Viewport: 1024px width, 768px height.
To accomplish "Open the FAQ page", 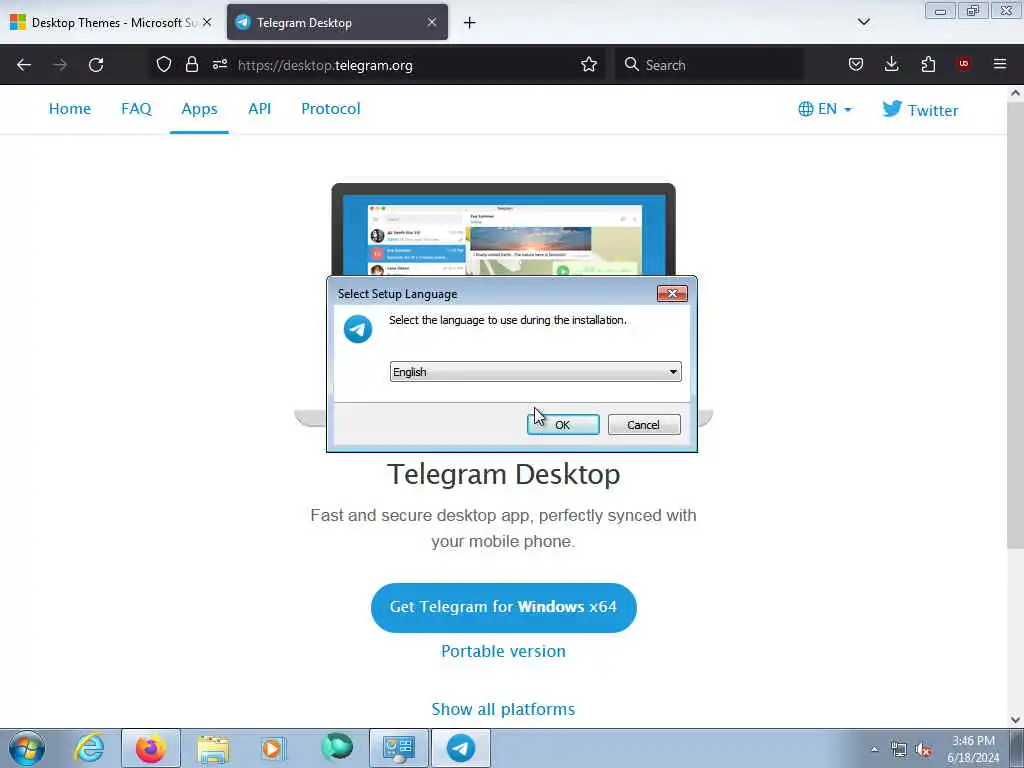I will point(136,108).
